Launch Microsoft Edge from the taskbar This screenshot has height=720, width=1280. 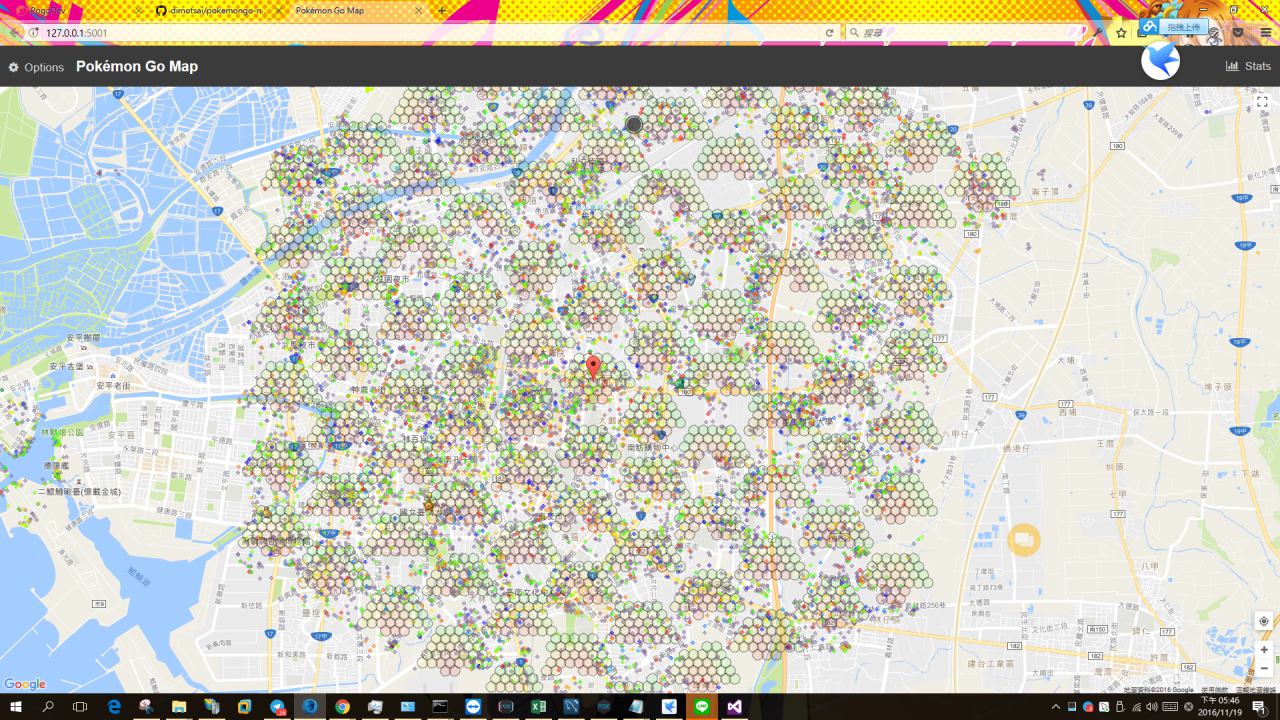tap(114, 706)
